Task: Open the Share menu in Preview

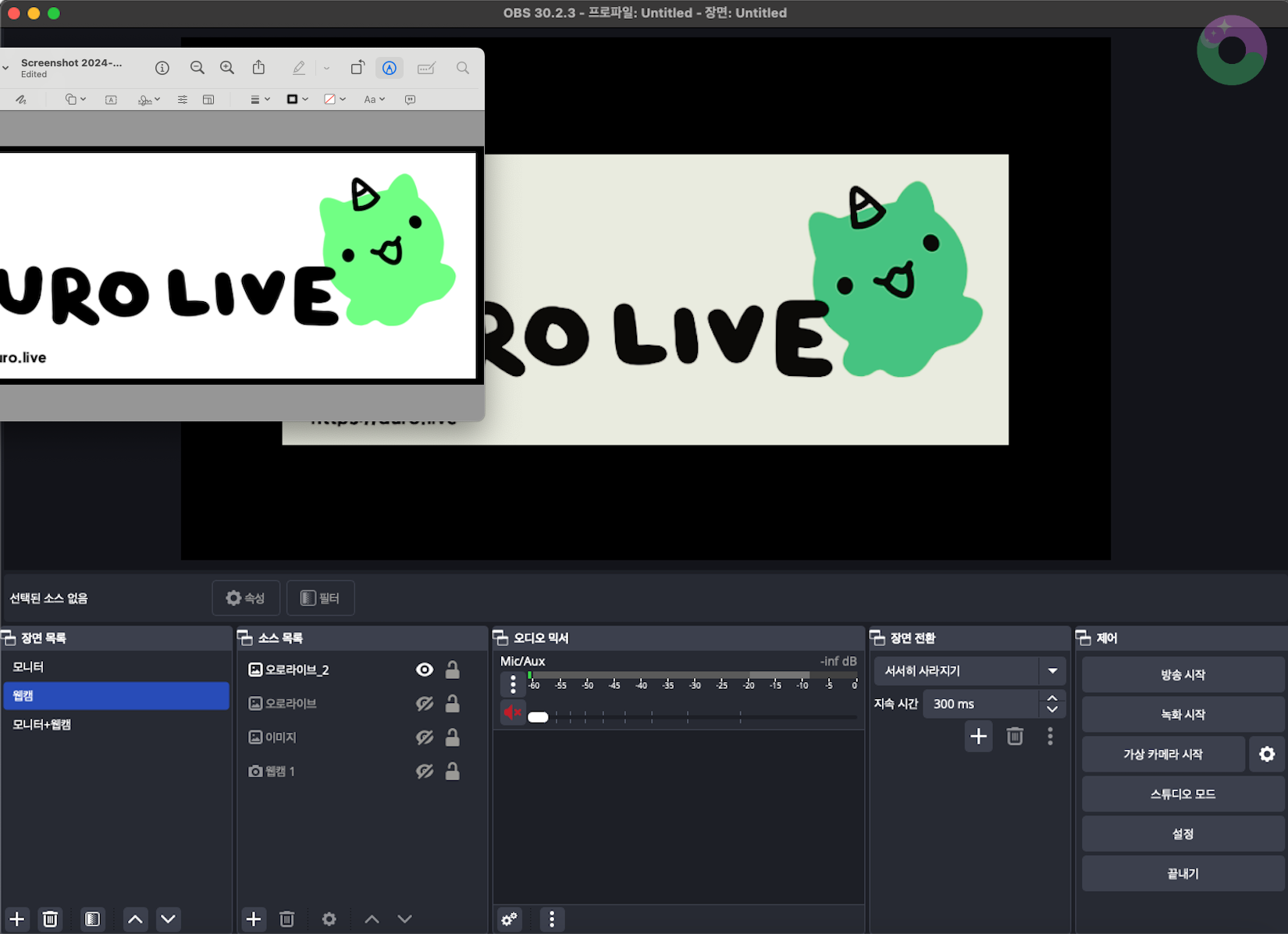Action: [x=258, y=67]
